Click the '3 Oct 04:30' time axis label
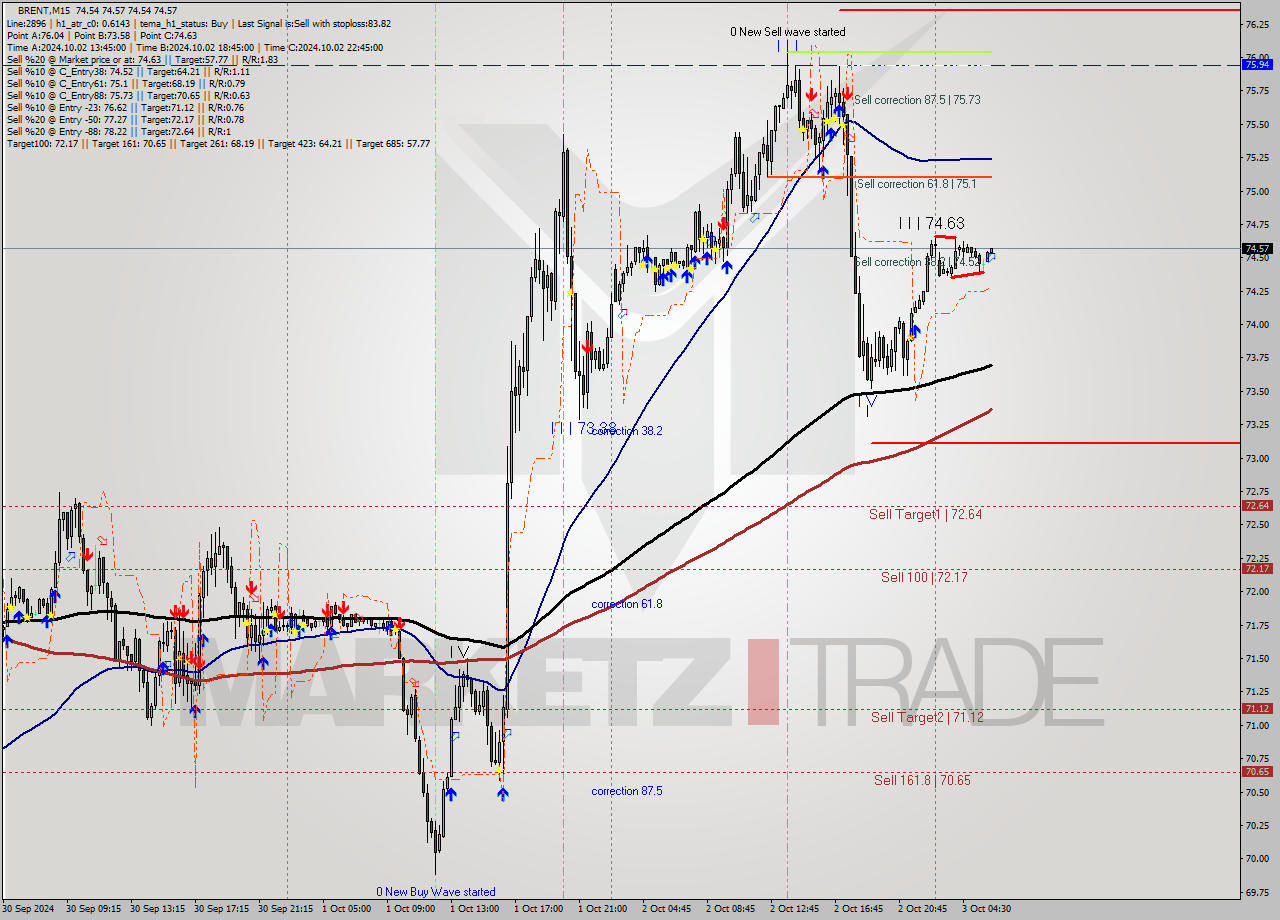The height and width of the screenshot is (920, 1280). coord(987,909)
